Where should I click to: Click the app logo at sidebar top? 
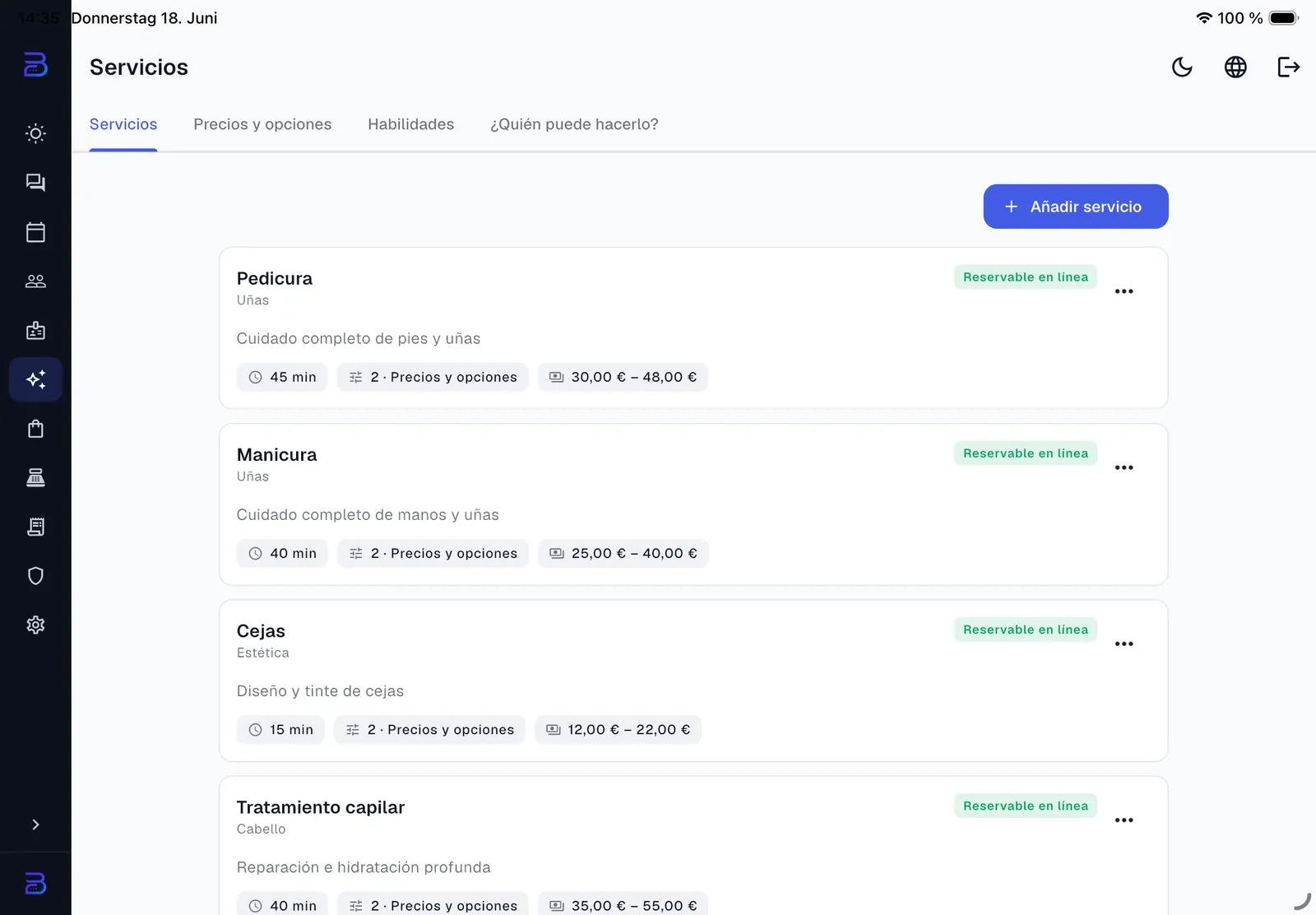[35, 64]
